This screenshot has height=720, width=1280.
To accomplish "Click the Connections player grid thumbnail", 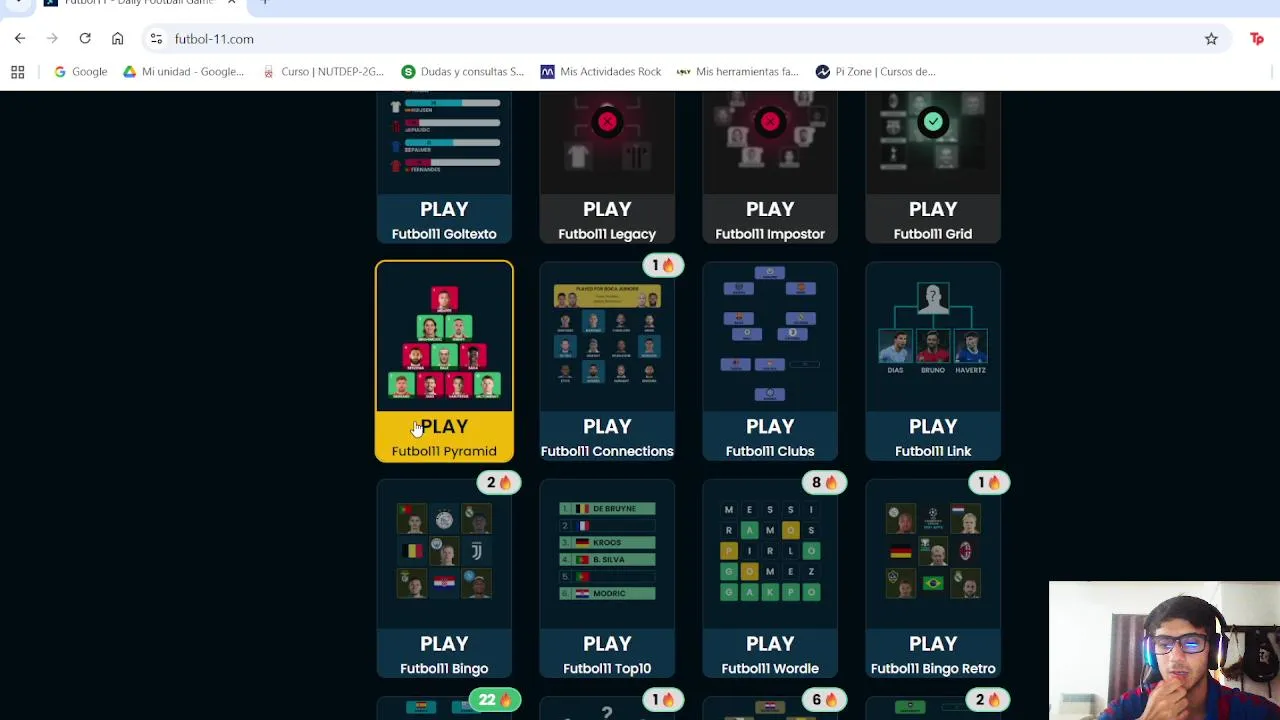I will (x=607, y=335).
